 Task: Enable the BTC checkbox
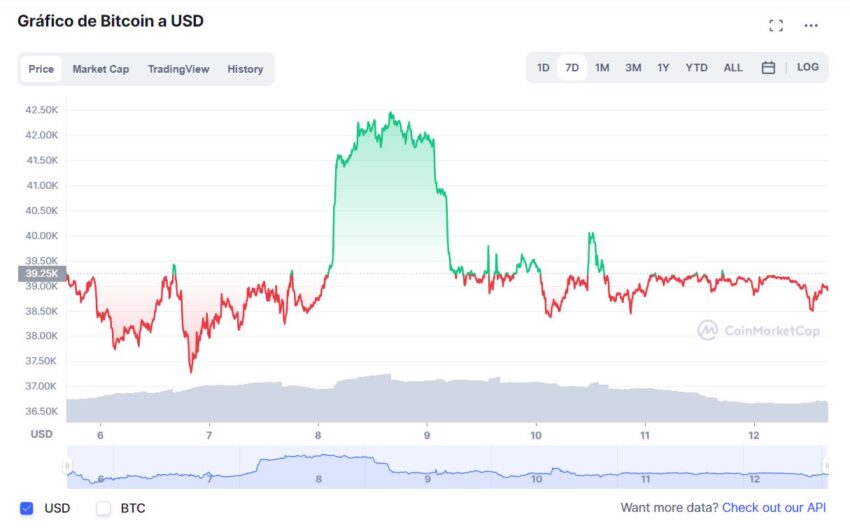tap(103, 508)
